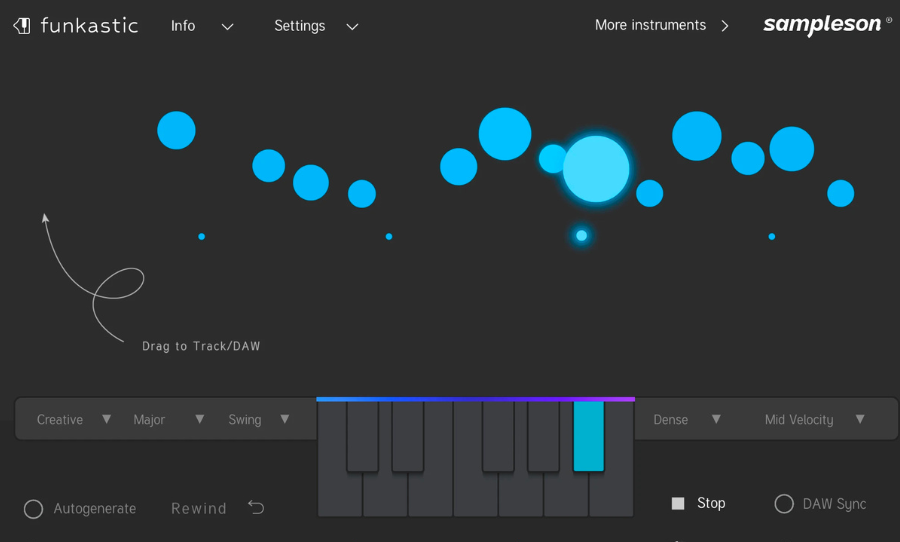The height and width of the screenshot is (542, 900).
Task: Click the last note bubble on the right
Action: pos(840,193)
